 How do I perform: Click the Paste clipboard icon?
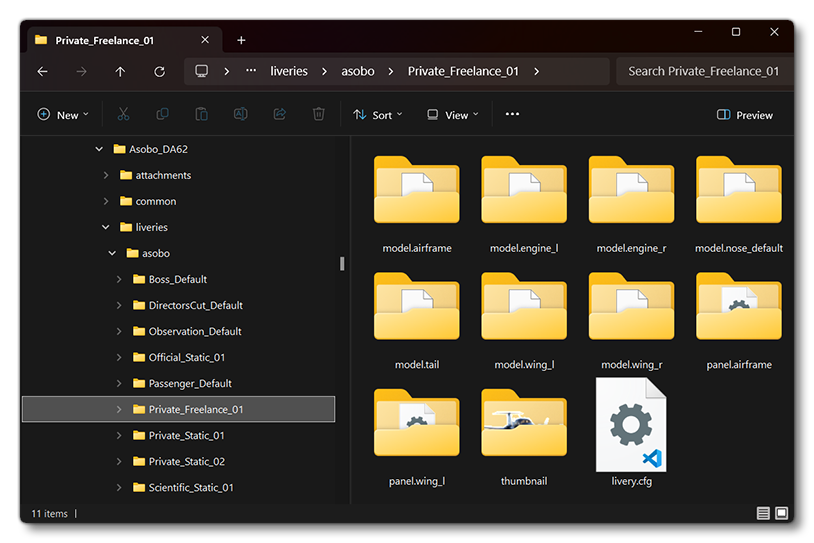(x=201, y=114)
